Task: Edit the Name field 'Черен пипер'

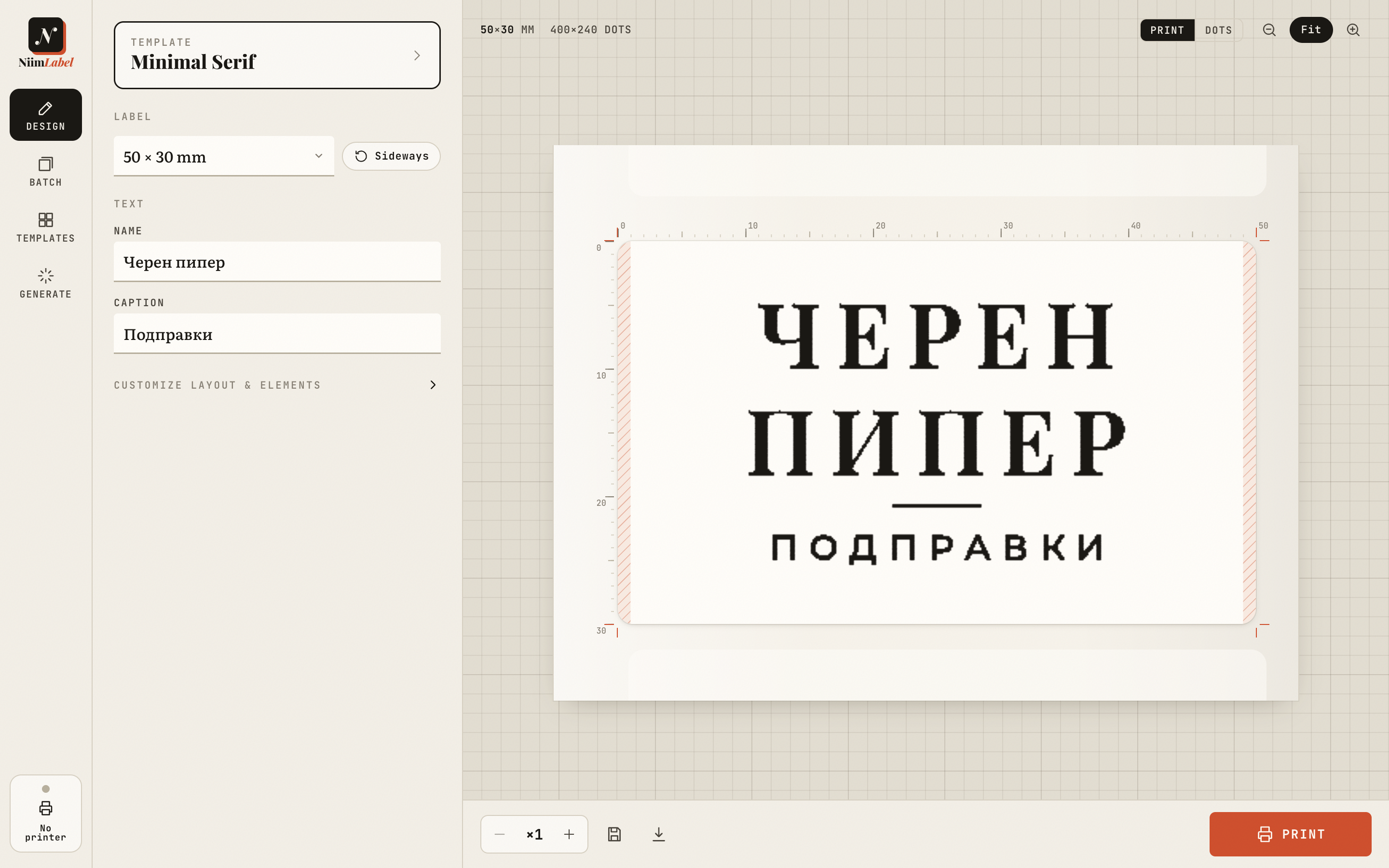Action: coord(277,262)
